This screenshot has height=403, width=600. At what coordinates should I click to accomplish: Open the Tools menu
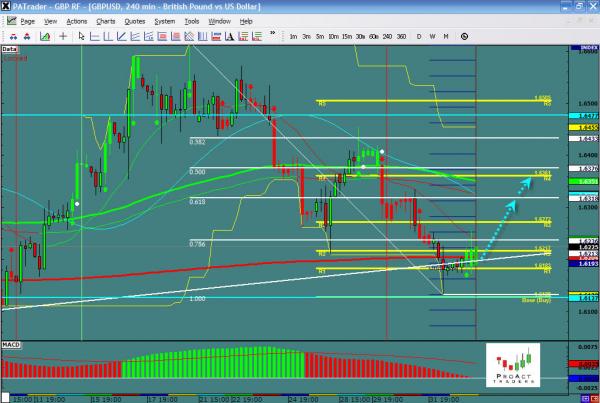click(193, 20)
